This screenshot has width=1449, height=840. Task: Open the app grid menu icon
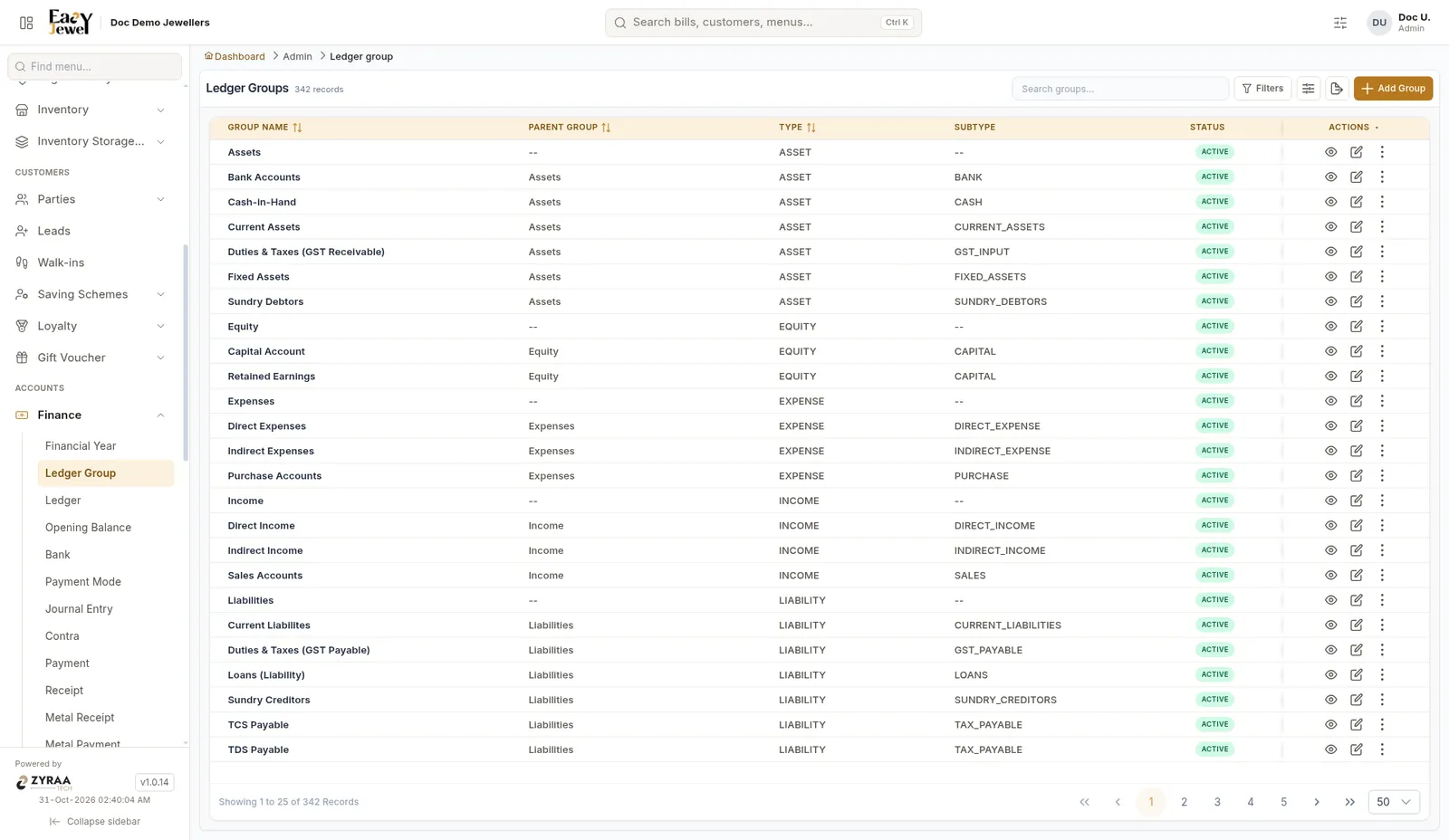[x=26, y=23]
